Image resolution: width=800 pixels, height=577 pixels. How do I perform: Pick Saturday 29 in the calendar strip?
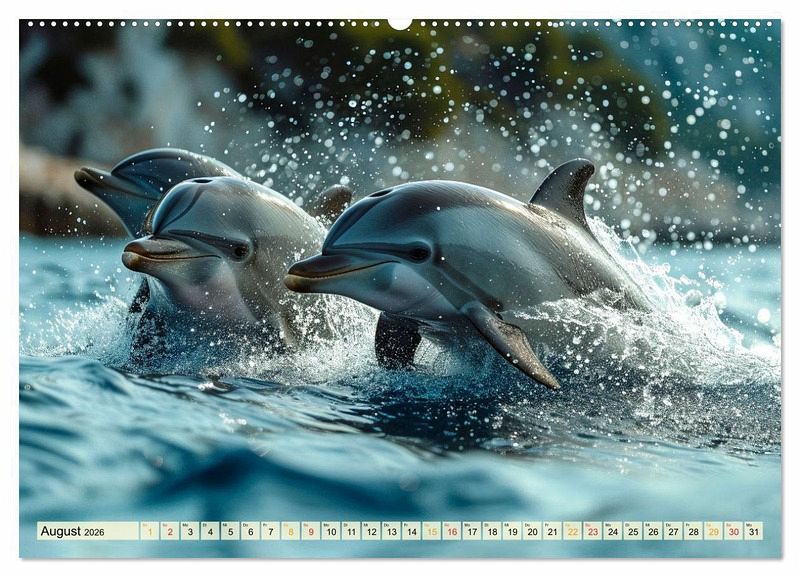713,531
